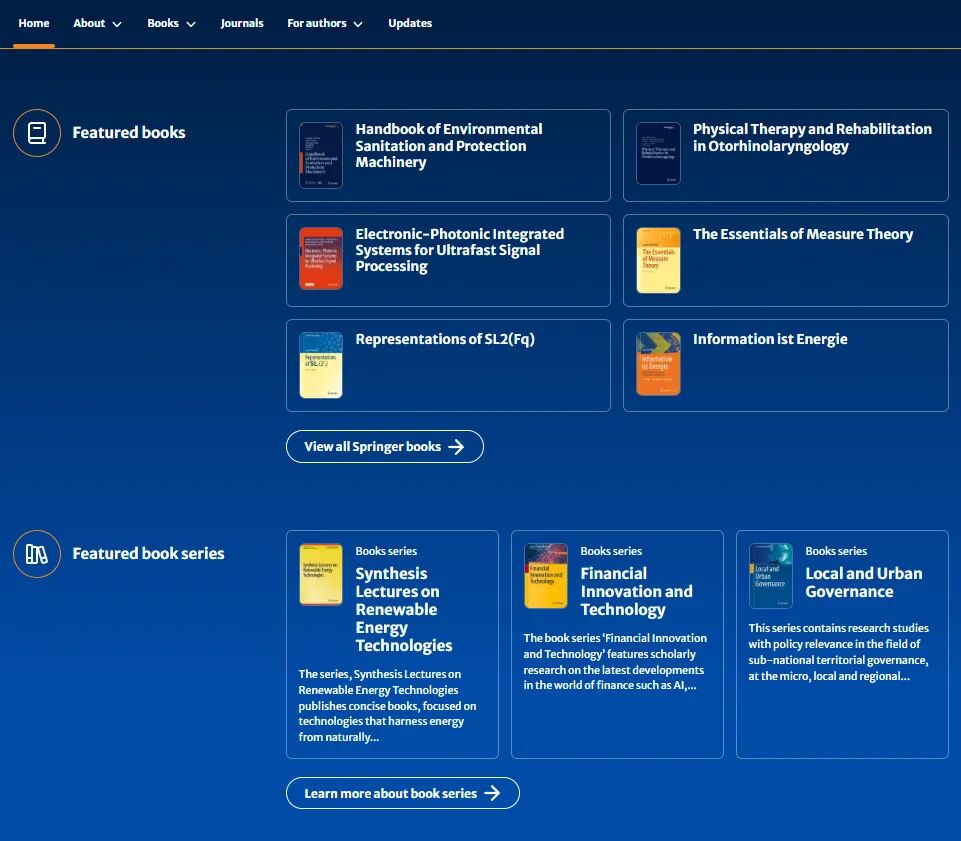Click the Featured books heading text

(x=129, y=132)
